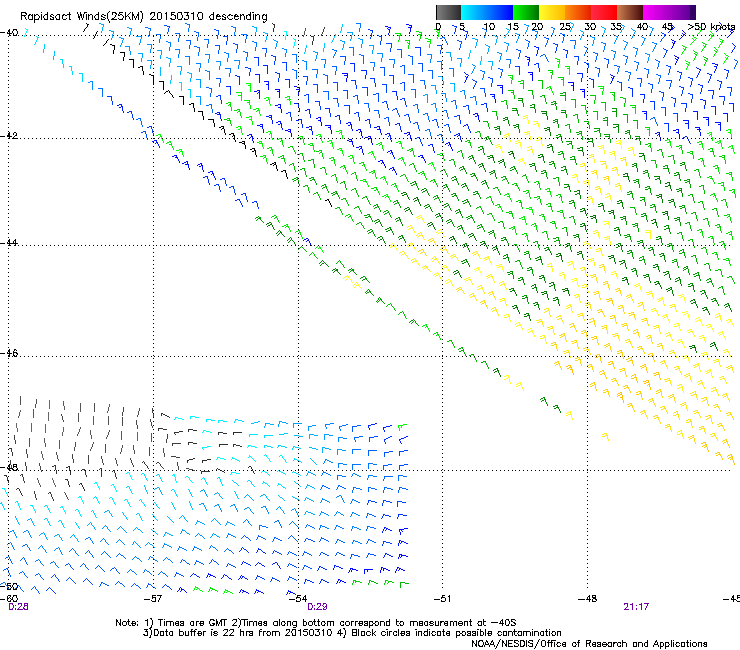Click the '-60' longitude label on bottom axis
The image size is (740, 650).
(9, 599)
